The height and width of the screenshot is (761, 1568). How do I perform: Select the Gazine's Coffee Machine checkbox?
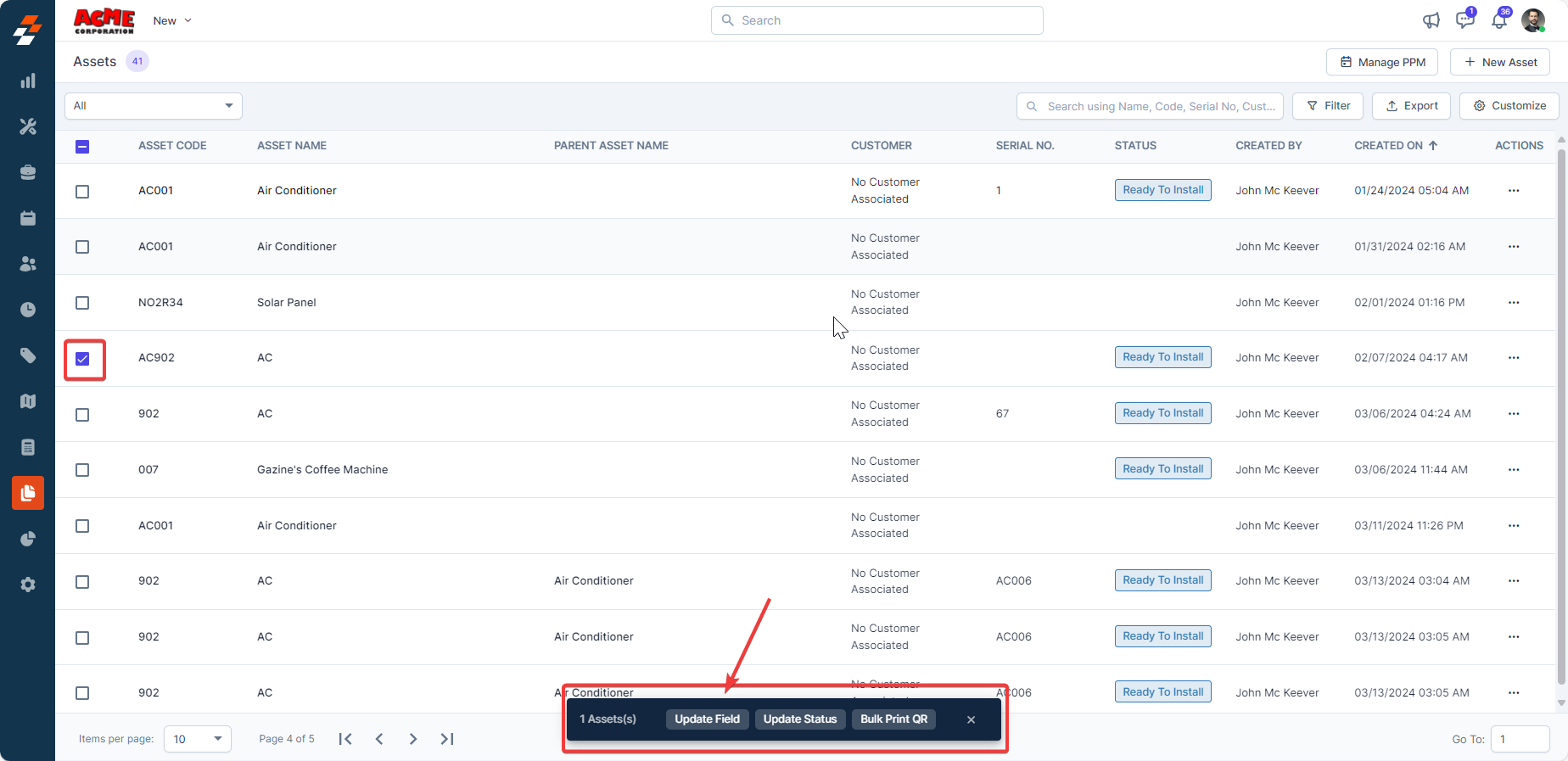pos(82,470)
